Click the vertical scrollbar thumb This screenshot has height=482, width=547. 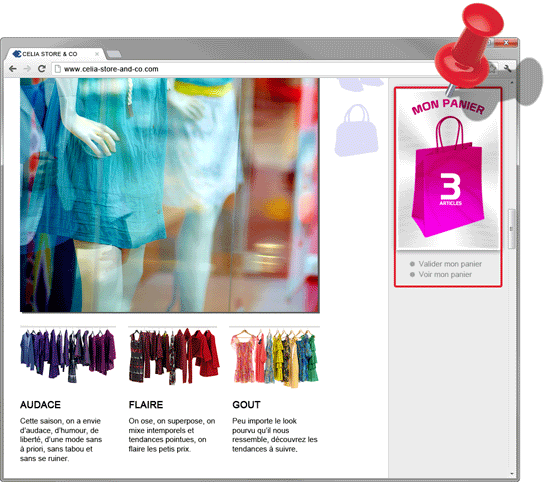coord(511,229)
